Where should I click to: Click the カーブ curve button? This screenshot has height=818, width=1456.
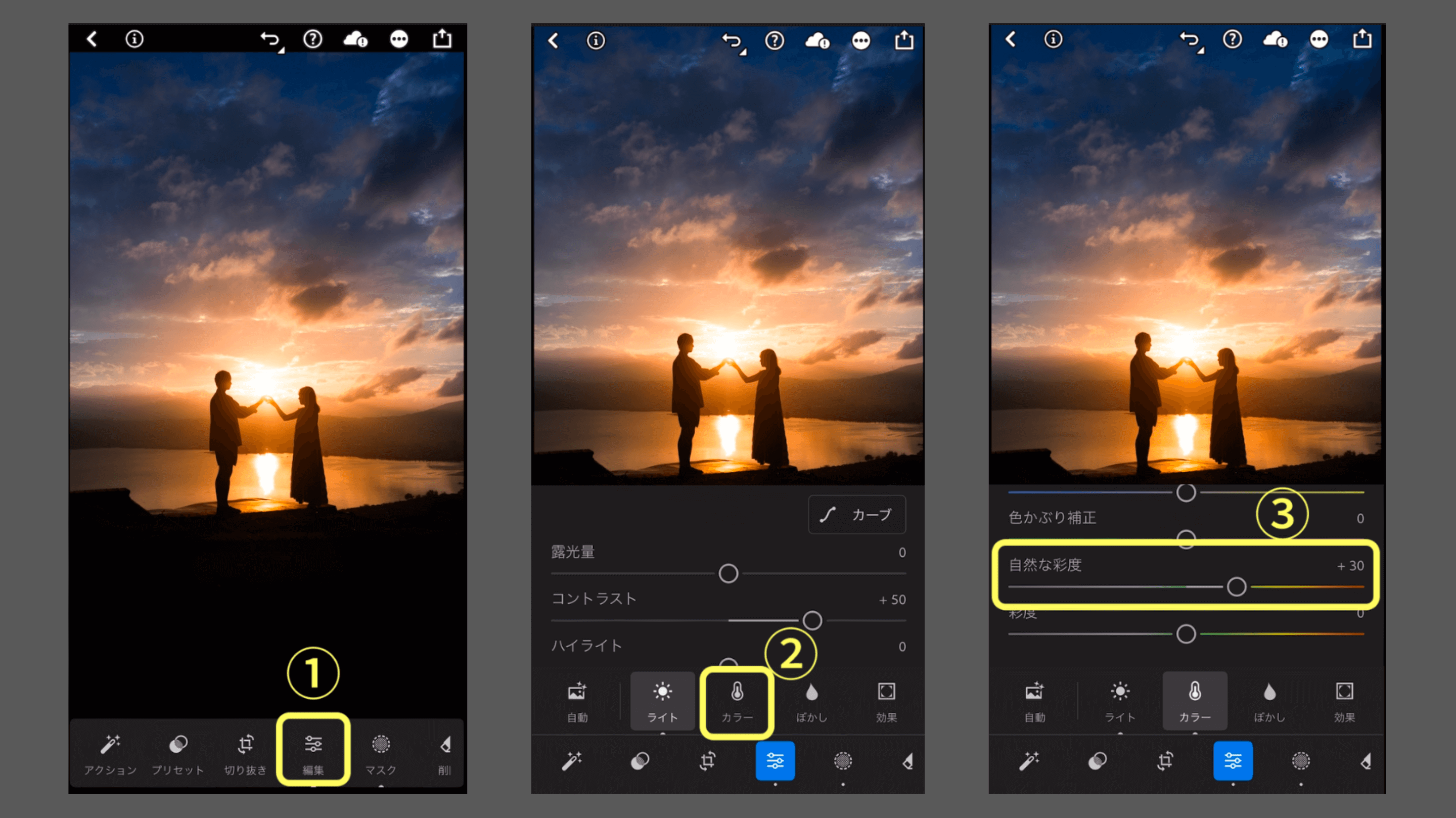pyautogui.click(x=857, y=515)
